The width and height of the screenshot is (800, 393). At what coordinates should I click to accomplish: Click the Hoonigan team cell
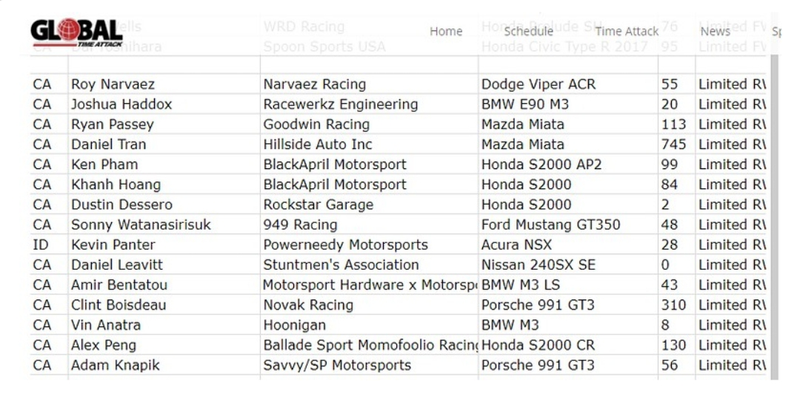pyautogui.click(x=369, y=325)
